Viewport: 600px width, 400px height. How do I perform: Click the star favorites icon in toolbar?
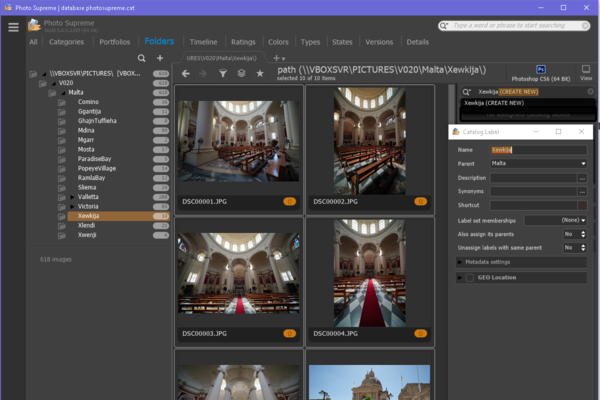tap(260, 73)
